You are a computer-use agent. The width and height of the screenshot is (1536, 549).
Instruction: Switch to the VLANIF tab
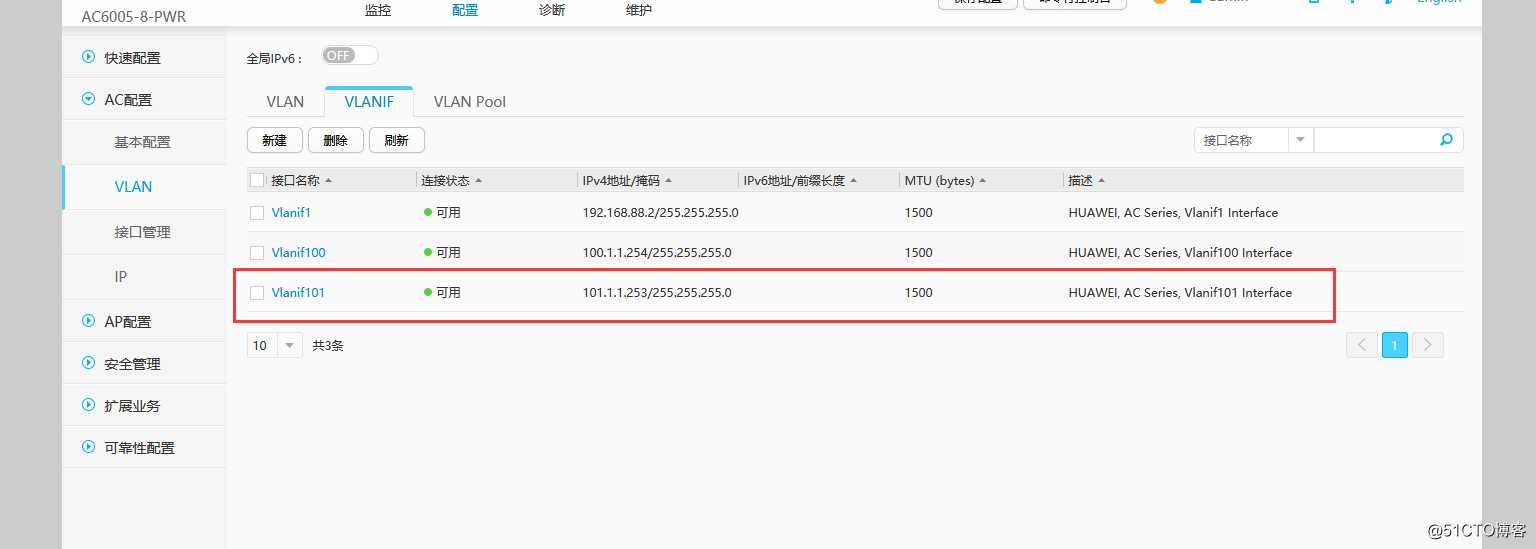tap(369, 101)
